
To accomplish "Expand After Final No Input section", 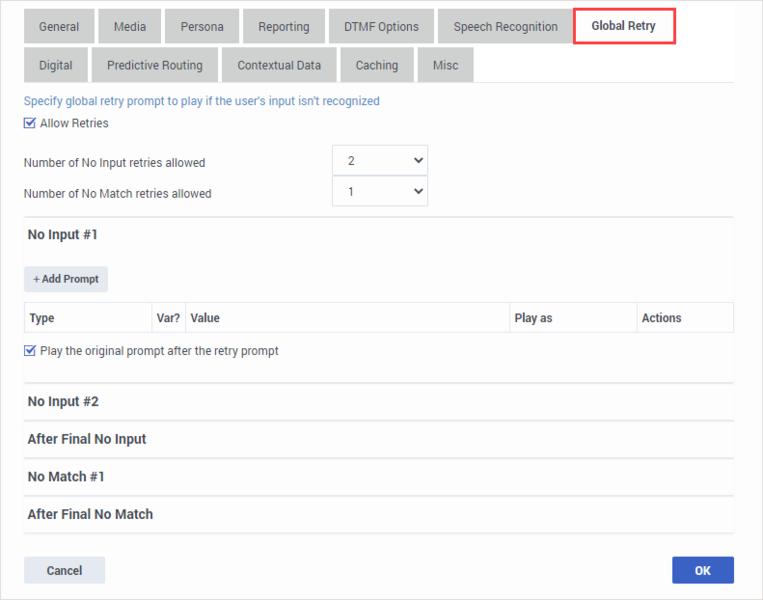I will (379, 439).
